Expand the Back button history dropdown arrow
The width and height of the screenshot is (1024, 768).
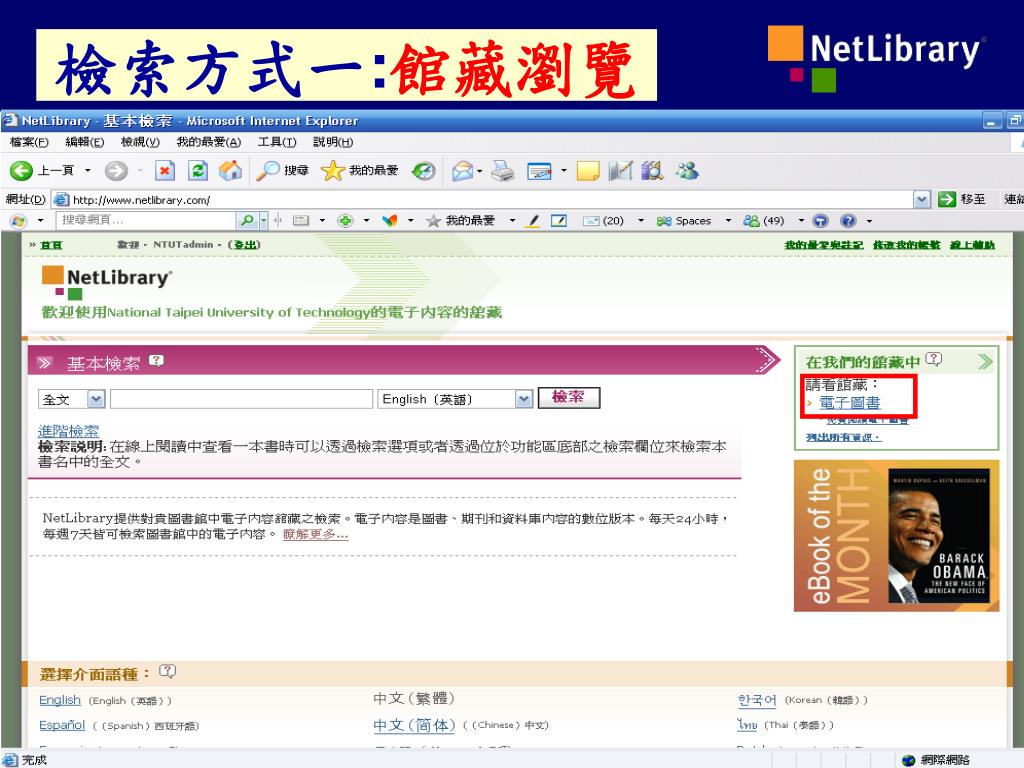(x=88, y=171)
